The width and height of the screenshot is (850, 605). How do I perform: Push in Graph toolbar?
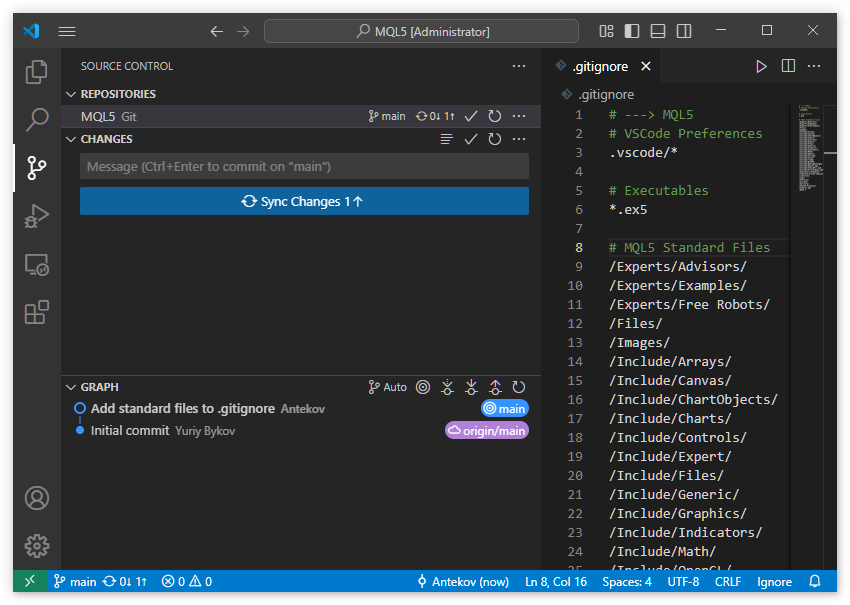pos(495,387)
